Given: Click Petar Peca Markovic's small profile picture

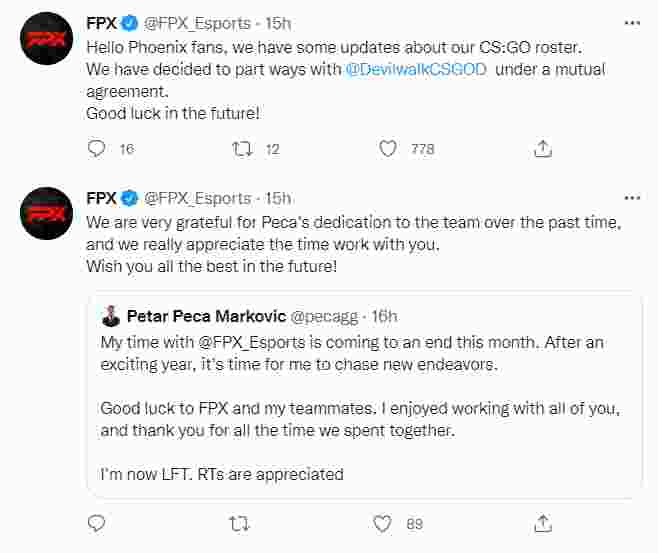Looking at the screenshot, I should [111, 317].
